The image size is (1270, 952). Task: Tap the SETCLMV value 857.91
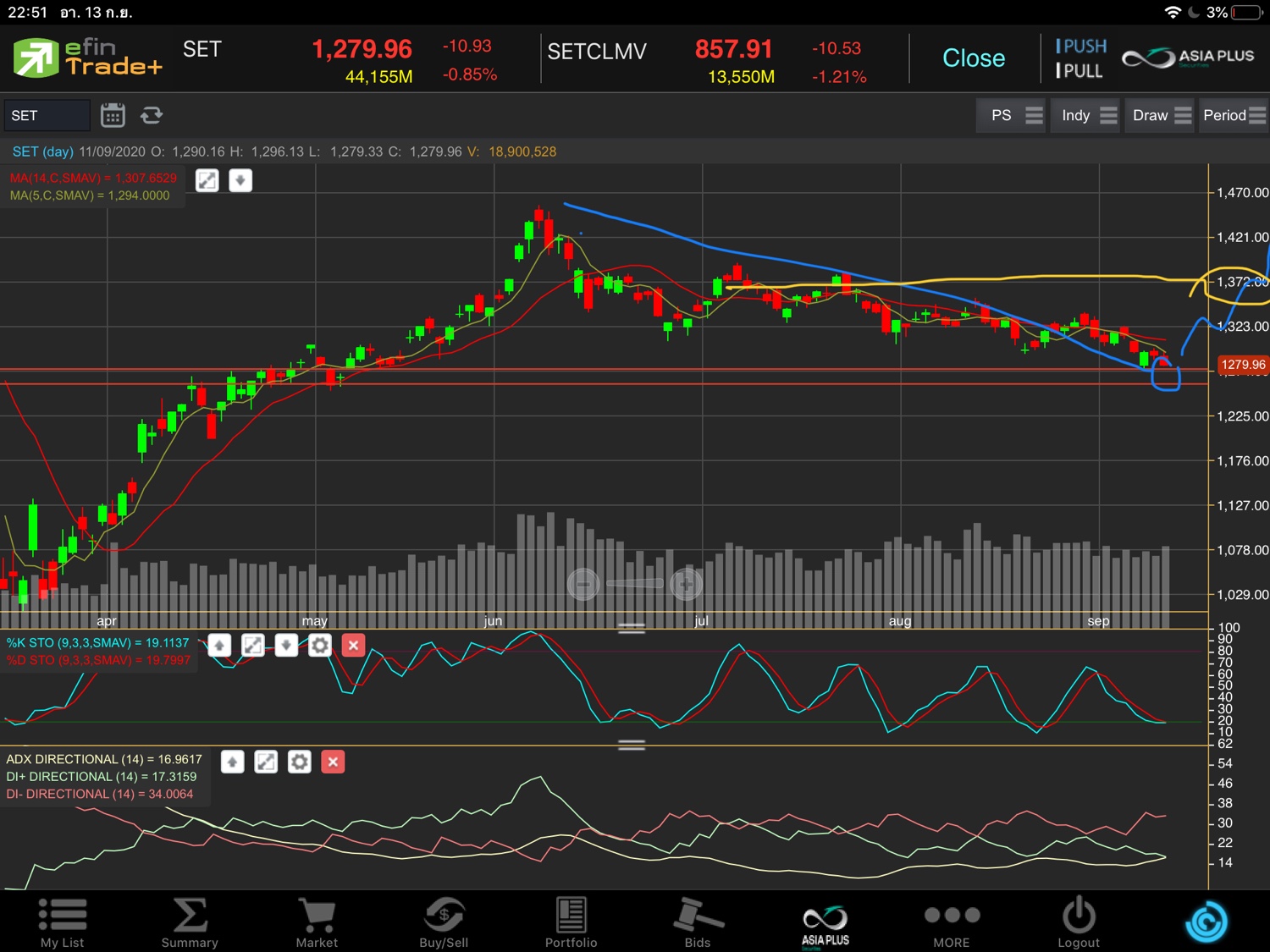(733, 49)
